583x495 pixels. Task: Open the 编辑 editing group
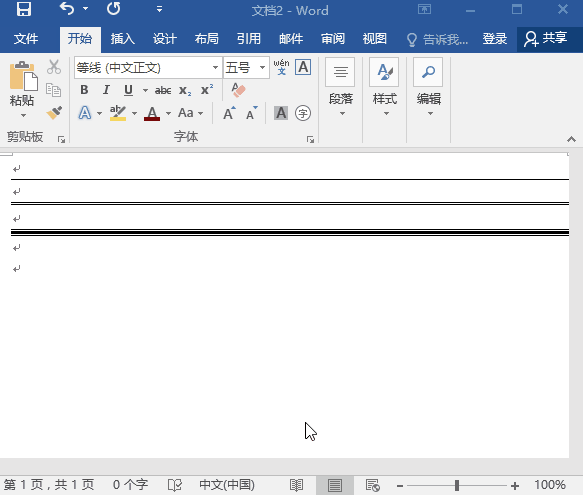click(x=428, y=88)
